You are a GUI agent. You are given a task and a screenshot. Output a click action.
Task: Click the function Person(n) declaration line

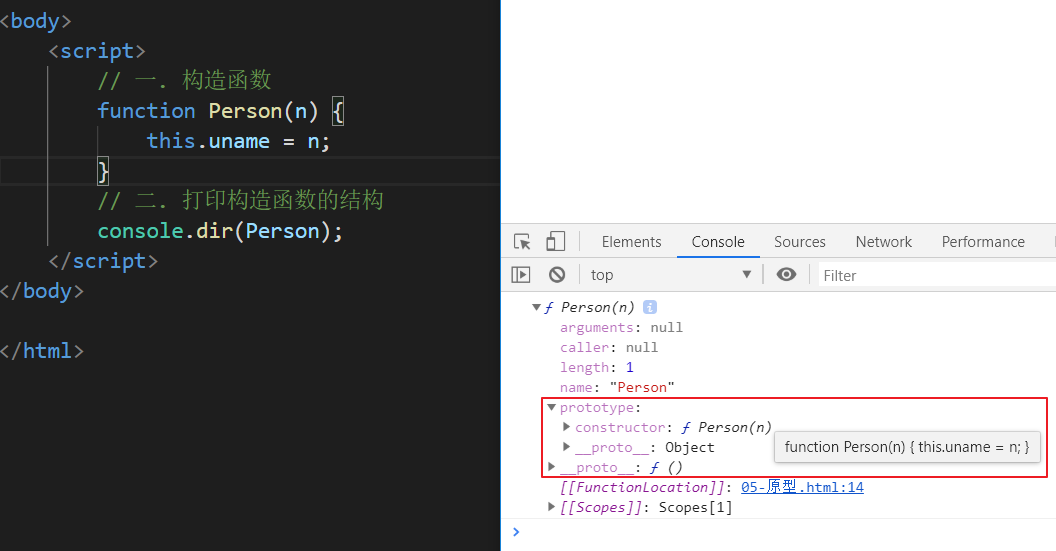tap(221, 111)
